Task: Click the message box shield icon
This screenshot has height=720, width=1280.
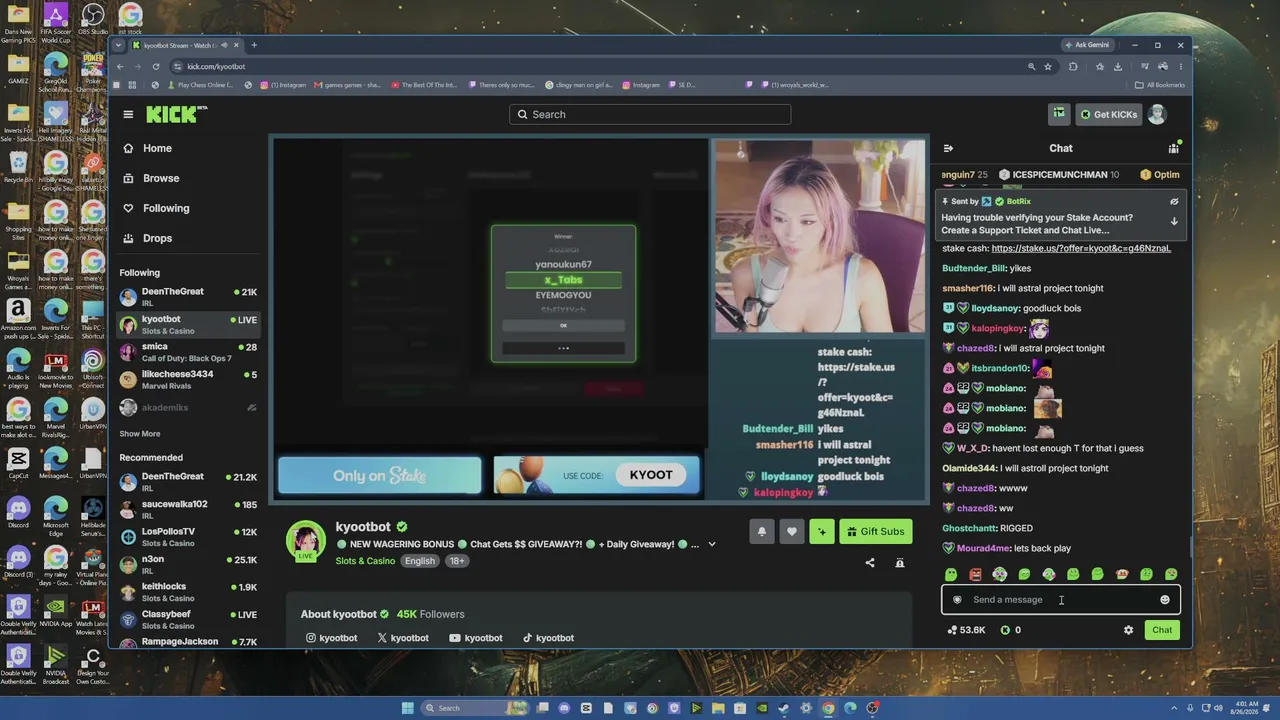Action: pyautogui.click(x=957, y=600)
